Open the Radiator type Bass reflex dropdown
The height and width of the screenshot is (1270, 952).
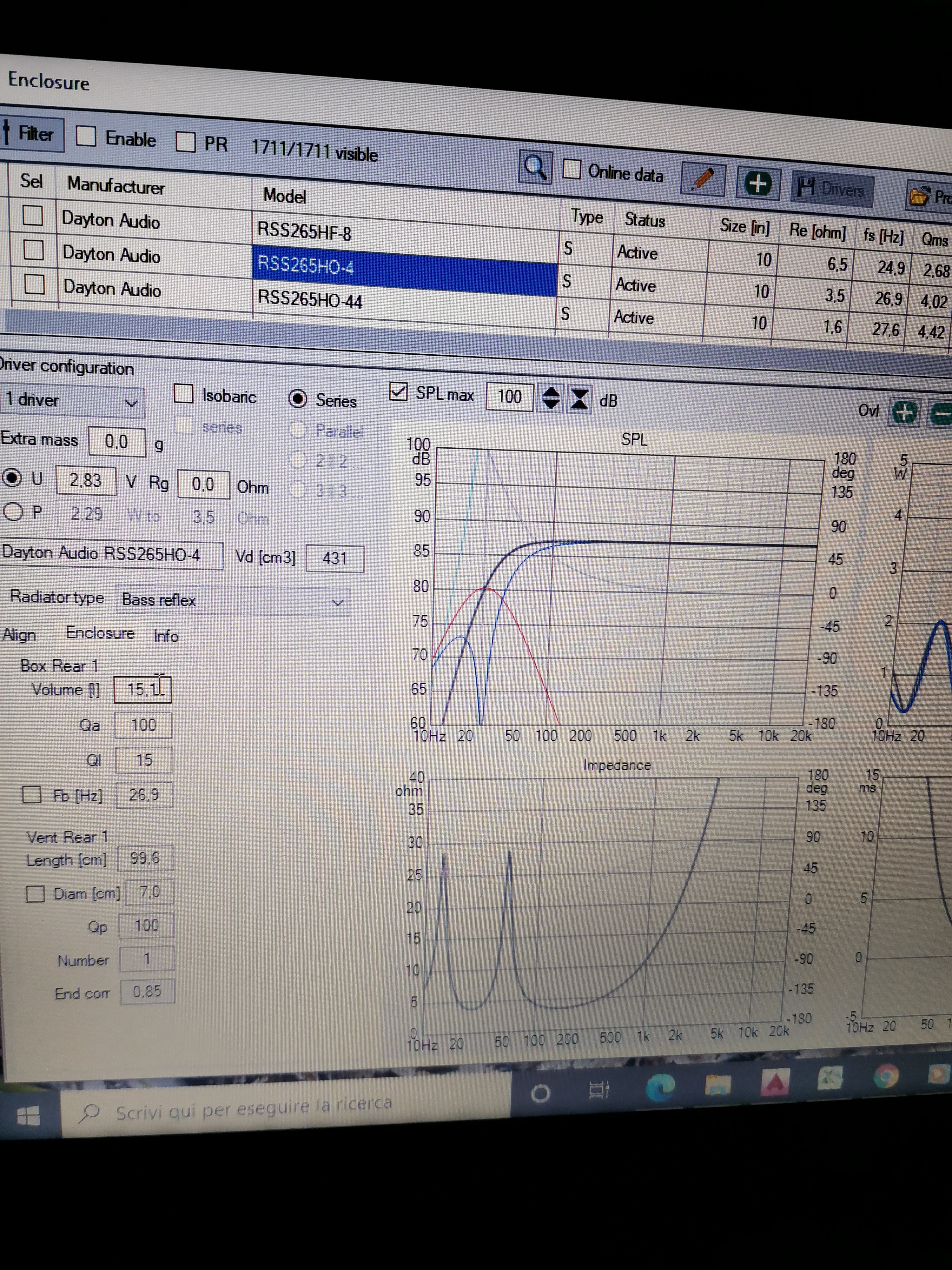(x=232, y=601)
